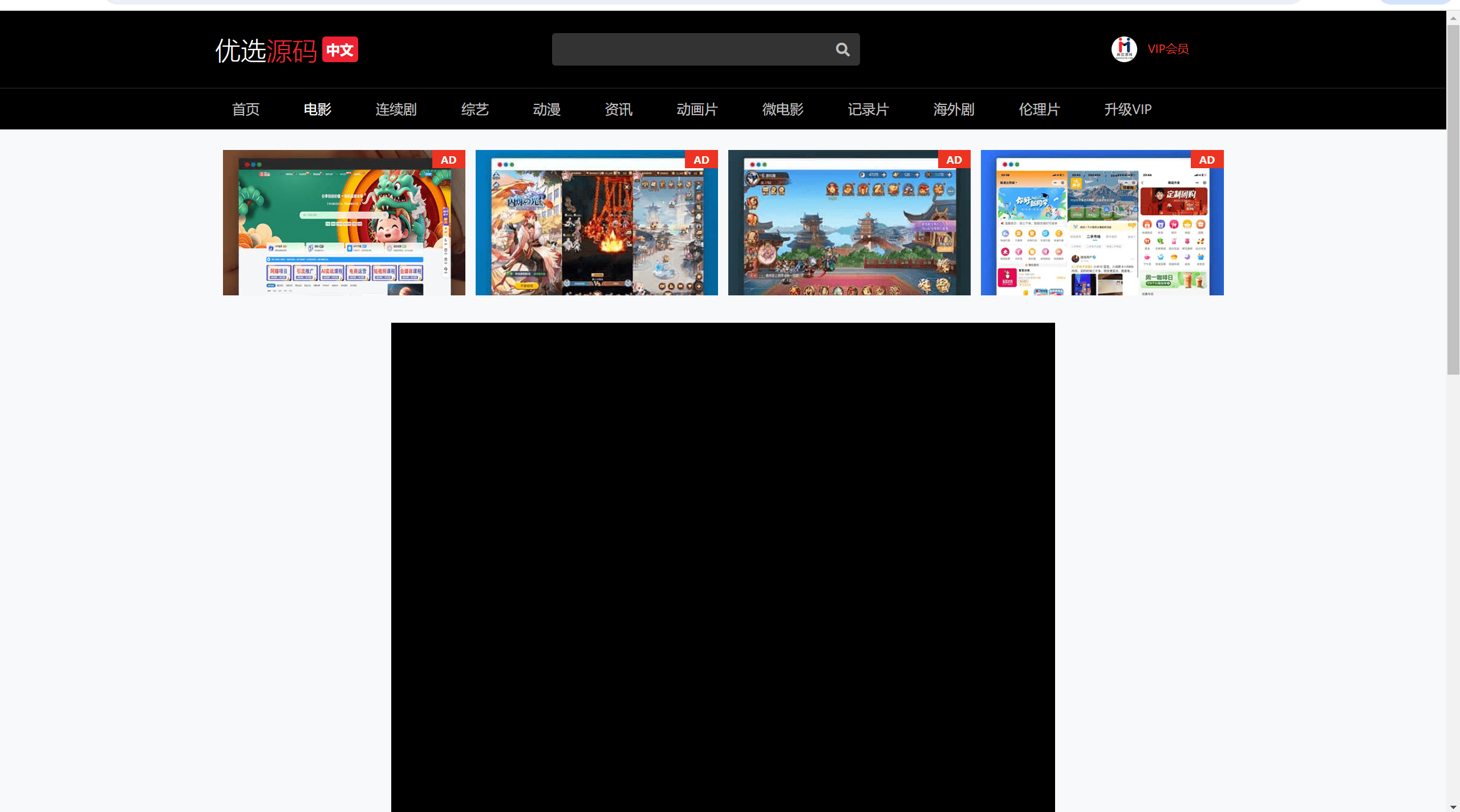Go to the 首页 home tab
This screenshot has width=1460, height=812.
coord(246,109)
